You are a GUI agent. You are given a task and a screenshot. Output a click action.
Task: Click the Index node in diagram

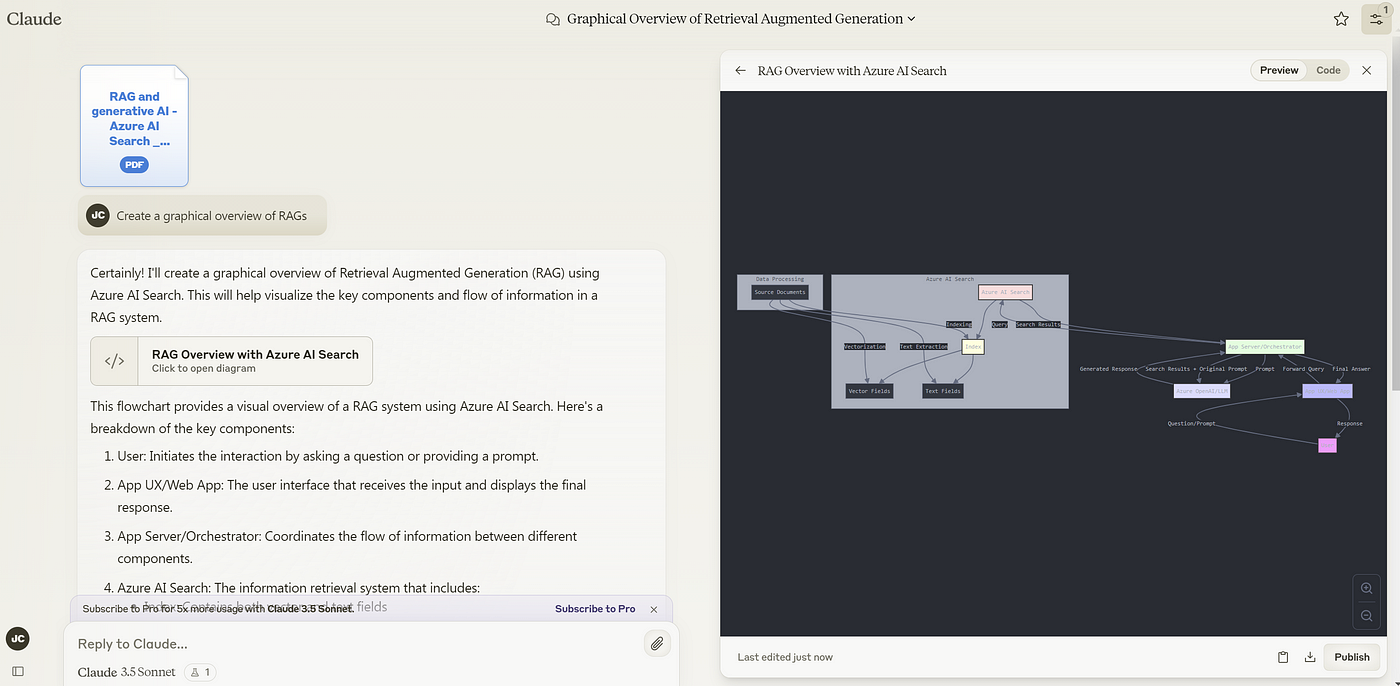tap(973, 347)
